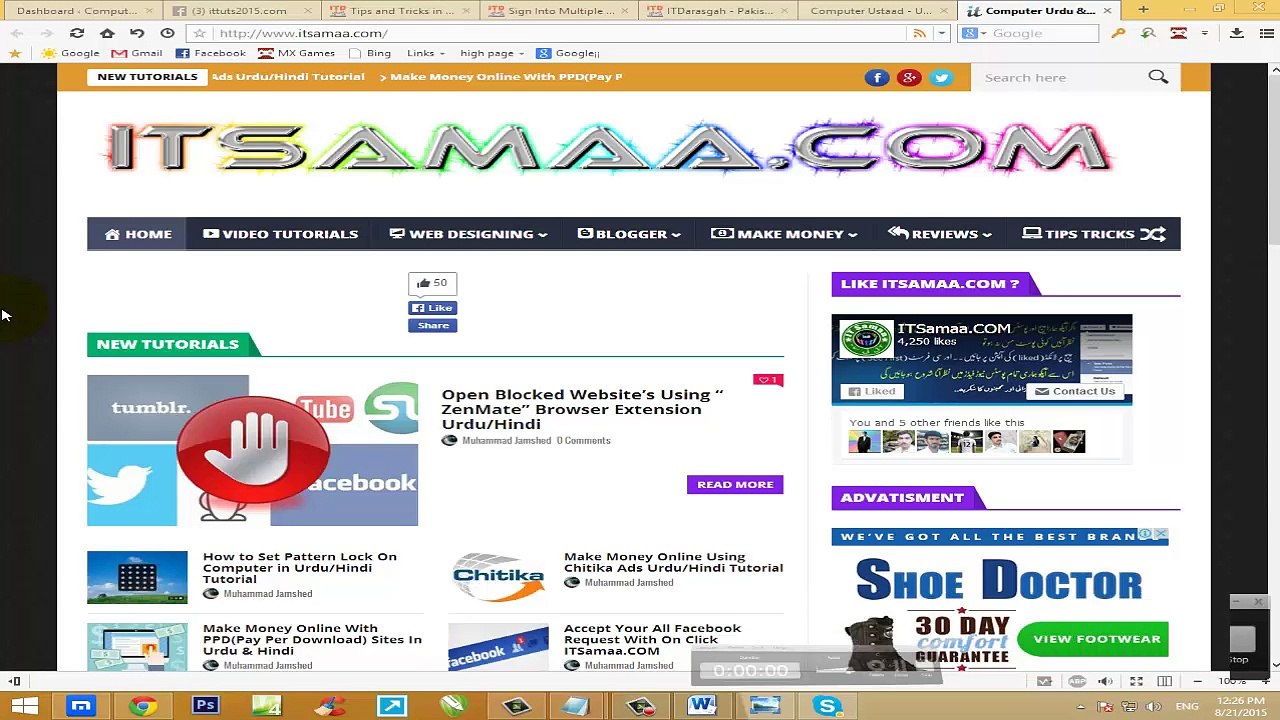Open the MX Games bookmark

296,53
